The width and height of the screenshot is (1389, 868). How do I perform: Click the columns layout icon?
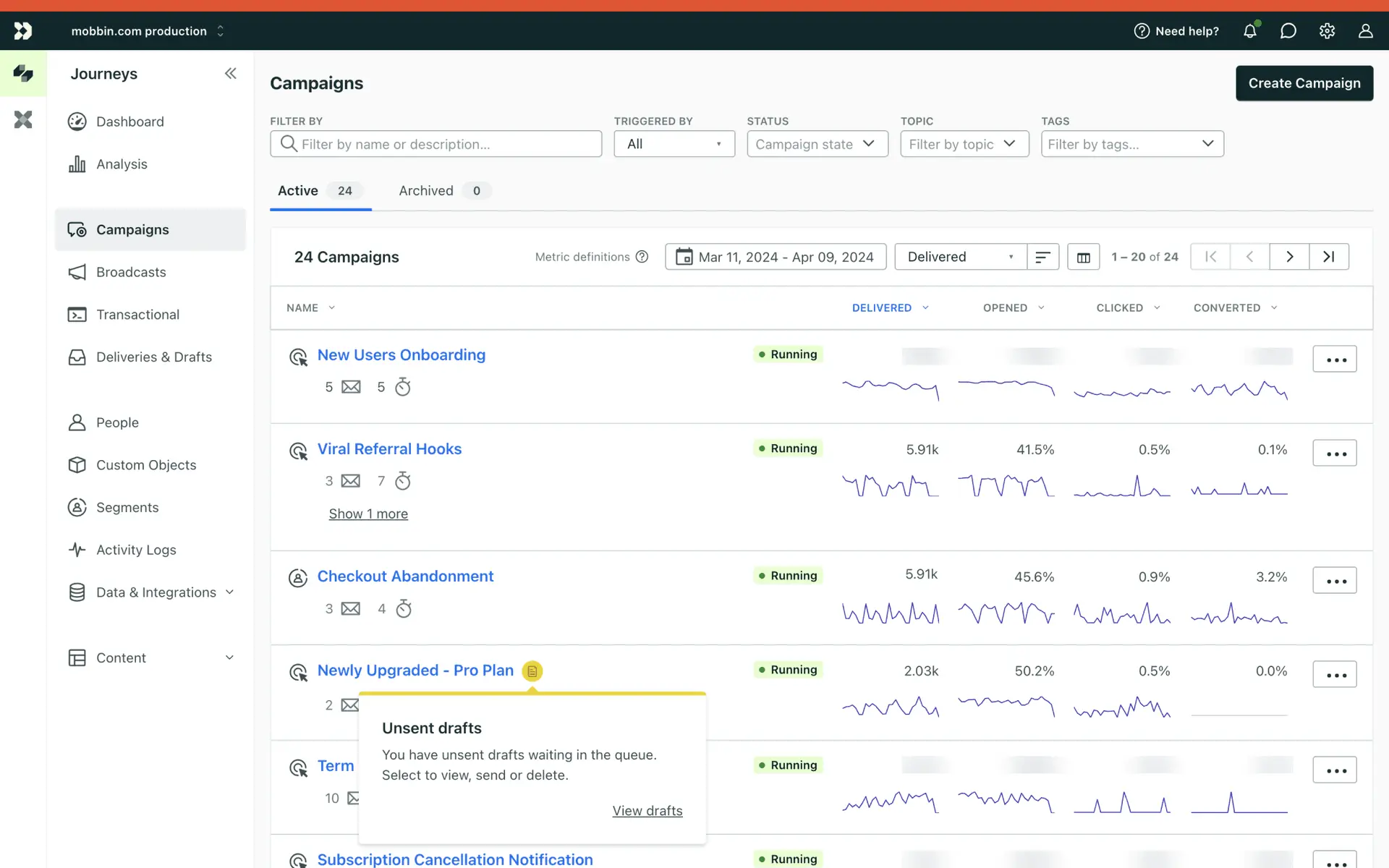click(x=1083, y=258)
